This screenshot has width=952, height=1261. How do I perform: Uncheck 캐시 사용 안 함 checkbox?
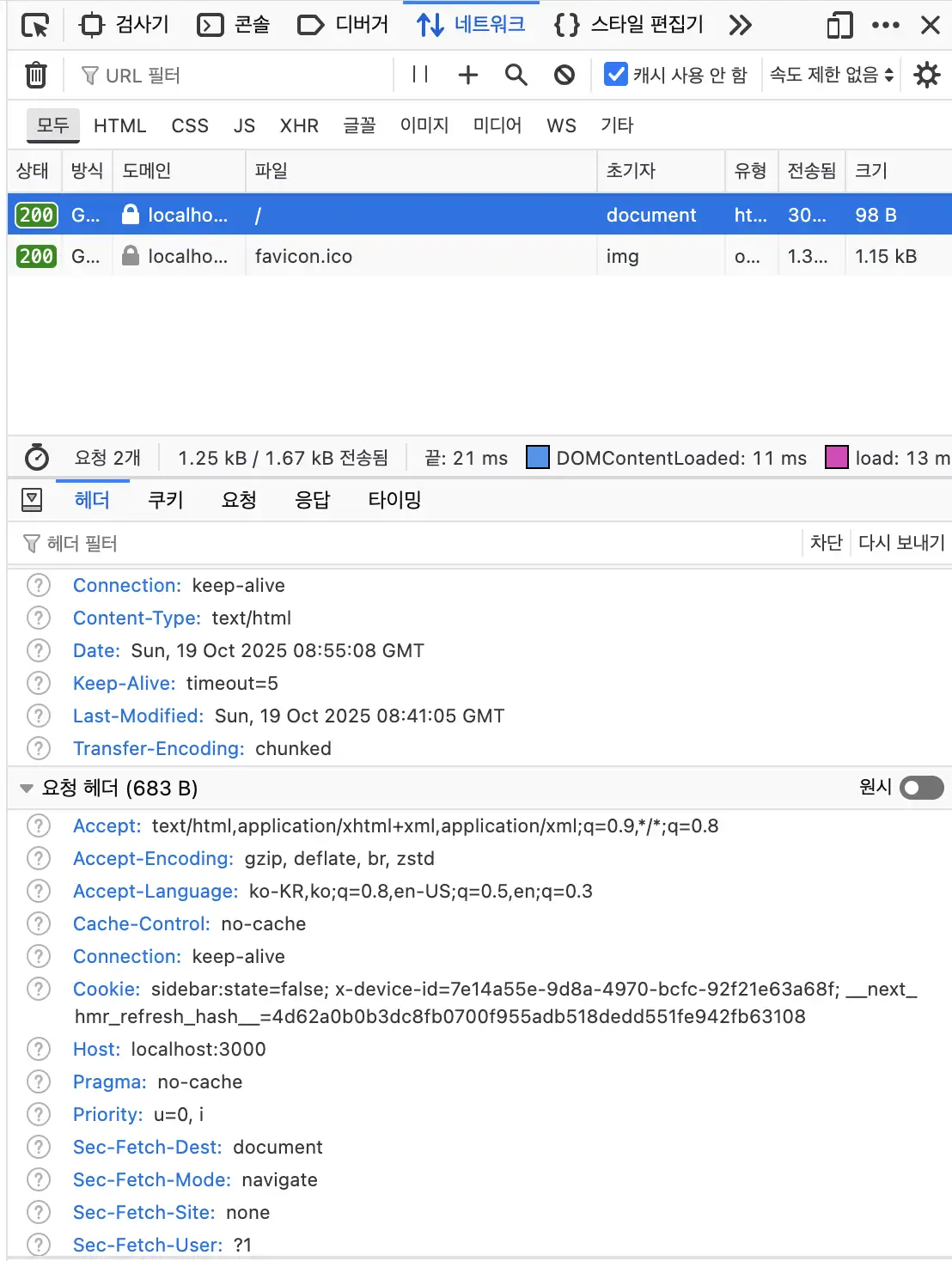coord(616,75)
